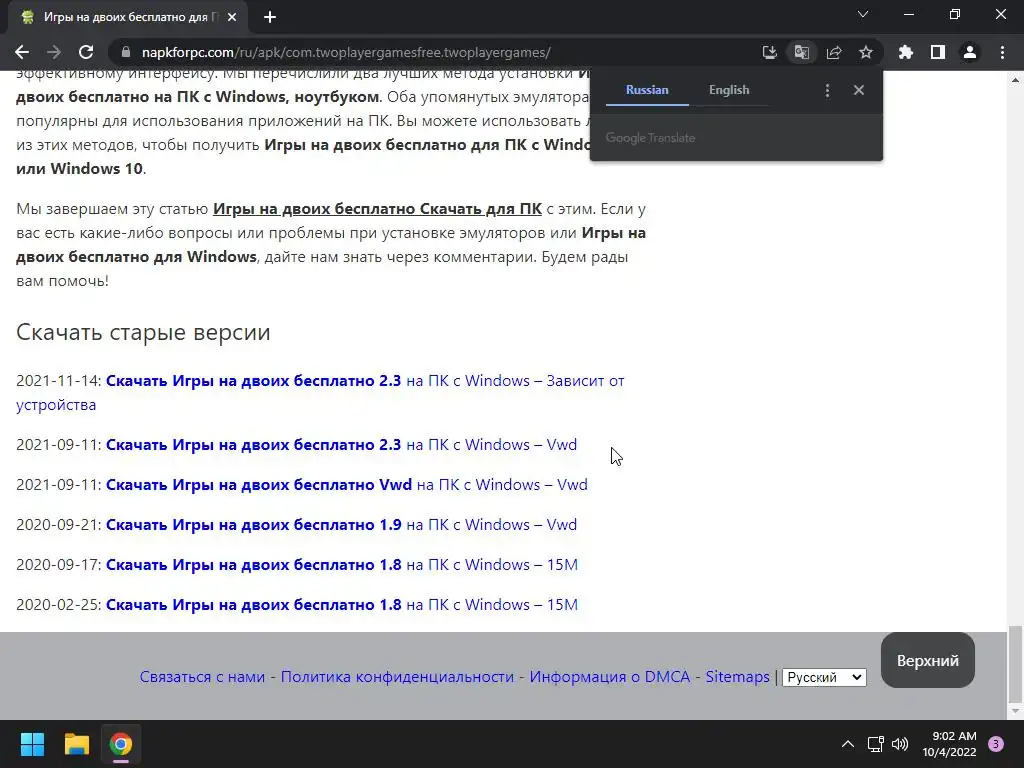
Task: Open Политика конфиденциальности footer link
Action: click(397, 677)
